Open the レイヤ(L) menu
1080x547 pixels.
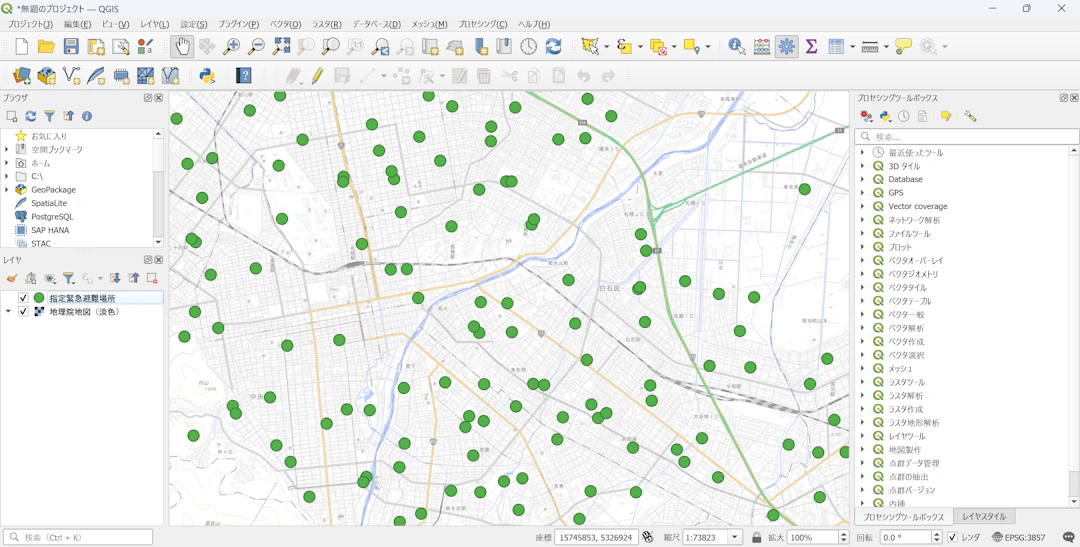click(x=154, y=24)
